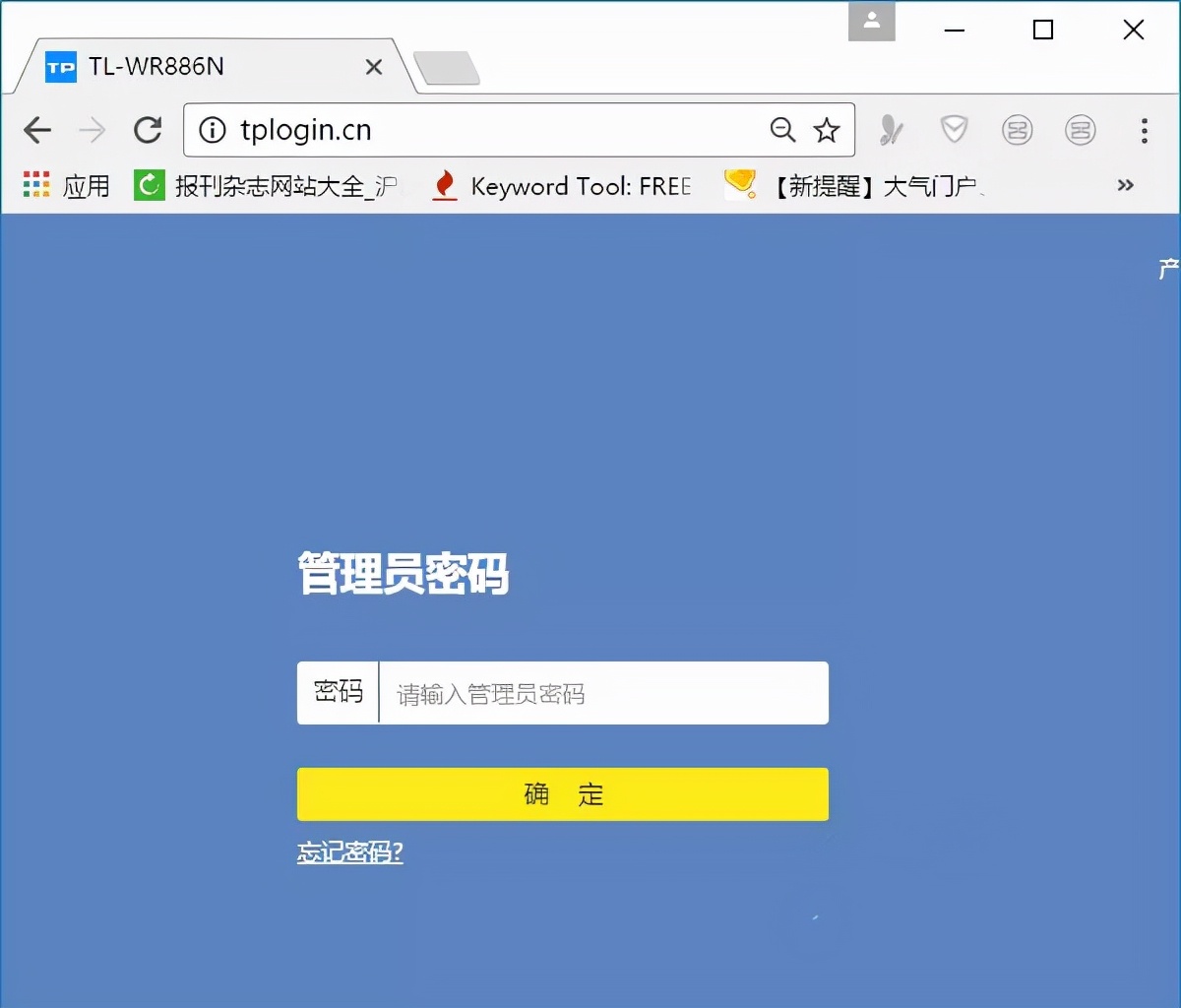This screenshot has width=1181, height=1008.
Task: Open a new tab
Action: 447,68
